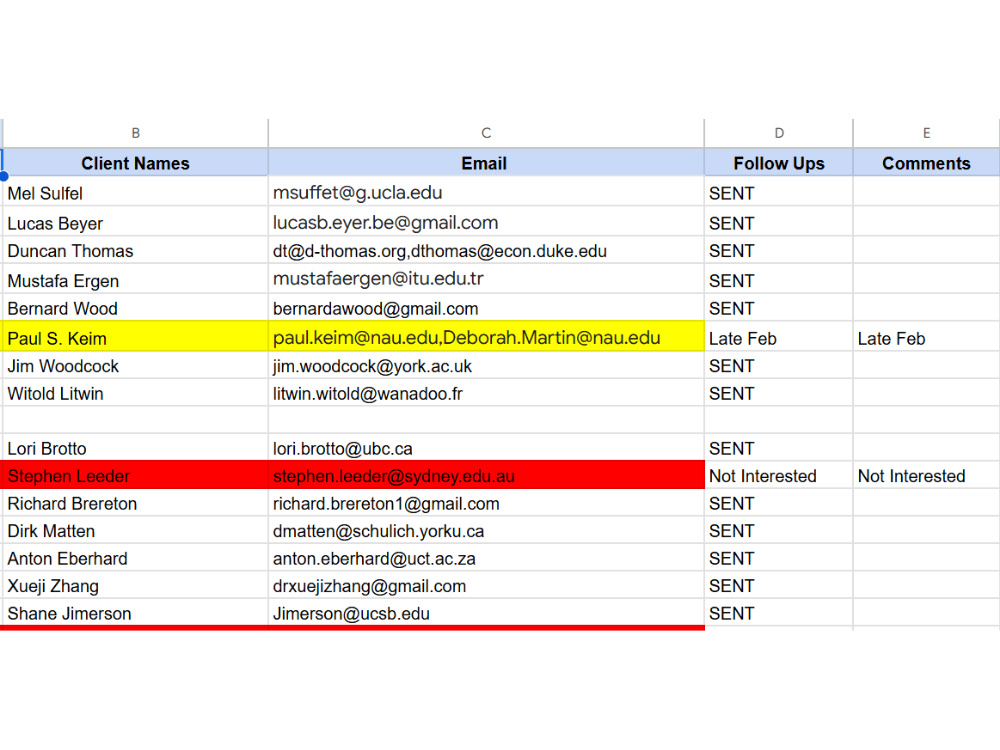Select the Mustafa Ergen name cell
The width and height of the screenshot is (1000, 750).
pyautogui.click(x=135, y=279)
